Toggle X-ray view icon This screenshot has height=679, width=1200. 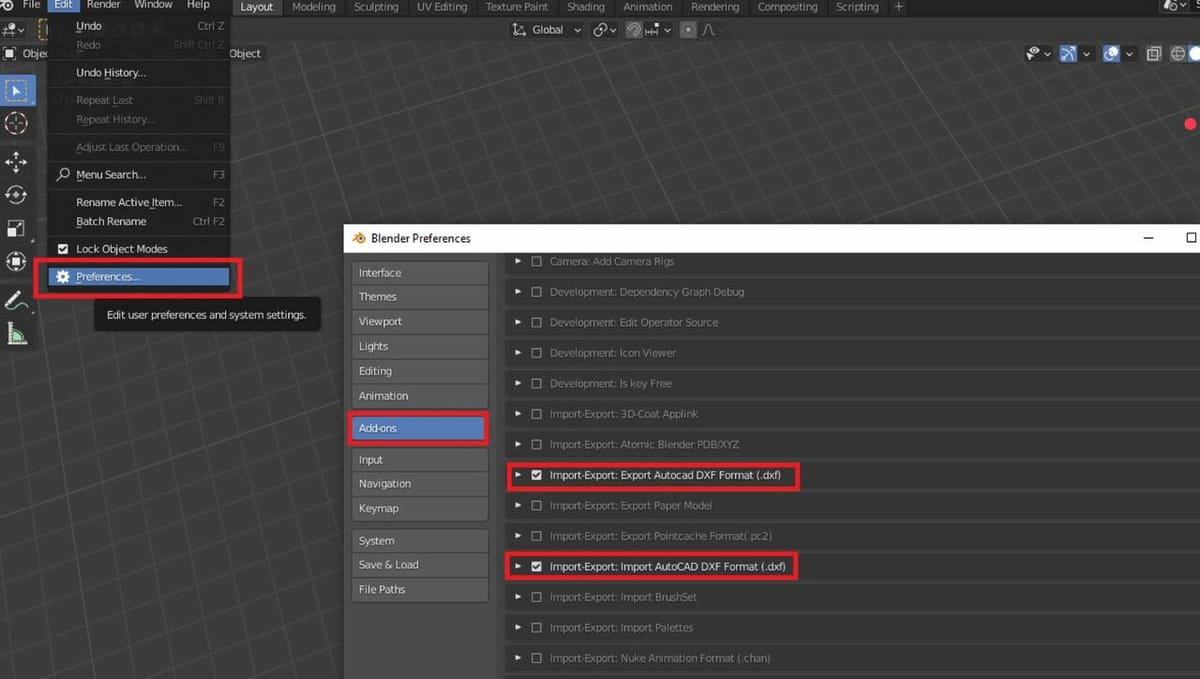[x=1154, y=54]
